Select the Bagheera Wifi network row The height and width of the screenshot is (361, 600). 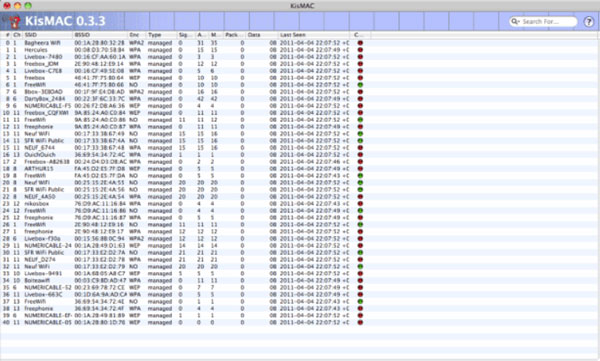coord(300,43)
